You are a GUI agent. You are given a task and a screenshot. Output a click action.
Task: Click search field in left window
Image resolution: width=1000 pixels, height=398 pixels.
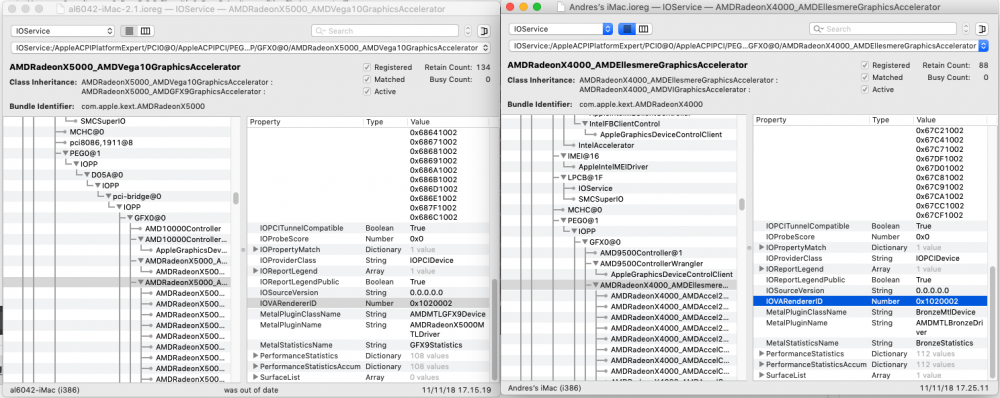[385, 31]
